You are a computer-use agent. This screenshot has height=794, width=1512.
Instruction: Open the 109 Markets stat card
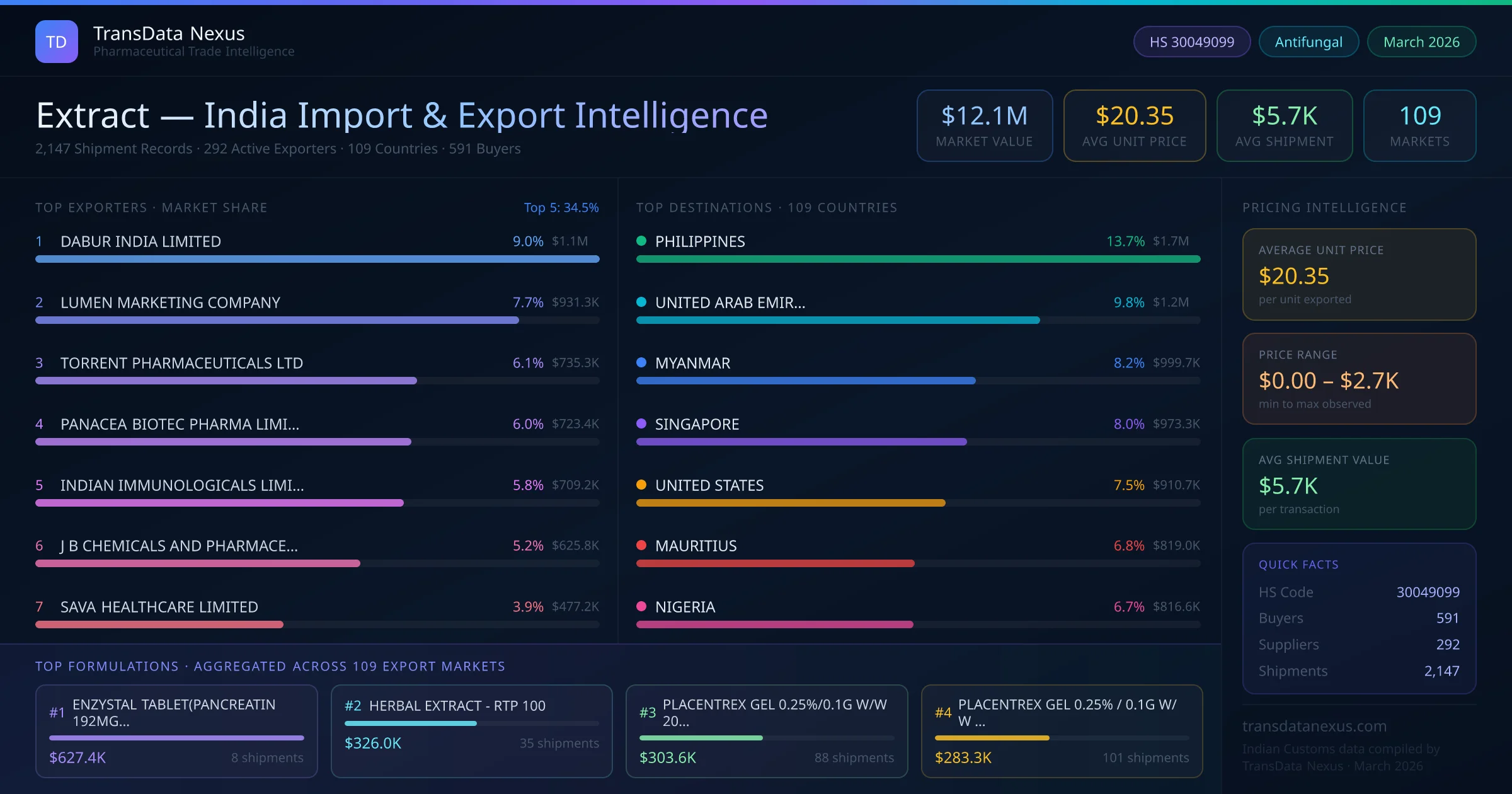coord(1419,125)
